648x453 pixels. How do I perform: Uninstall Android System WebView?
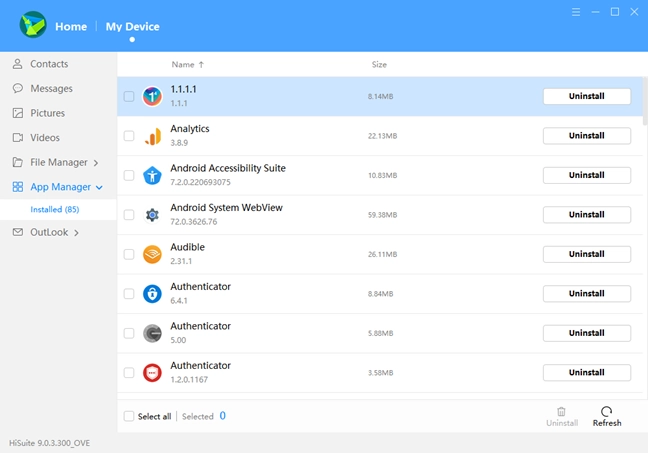[586, 215]
